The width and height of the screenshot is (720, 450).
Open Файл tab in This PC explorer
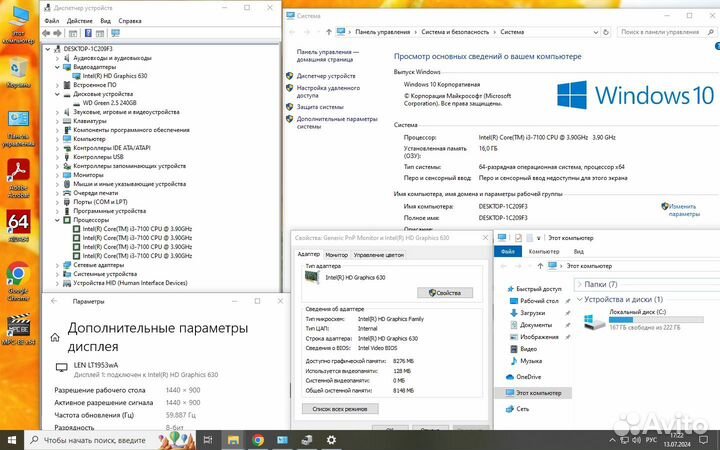click(x=508, y=252)
